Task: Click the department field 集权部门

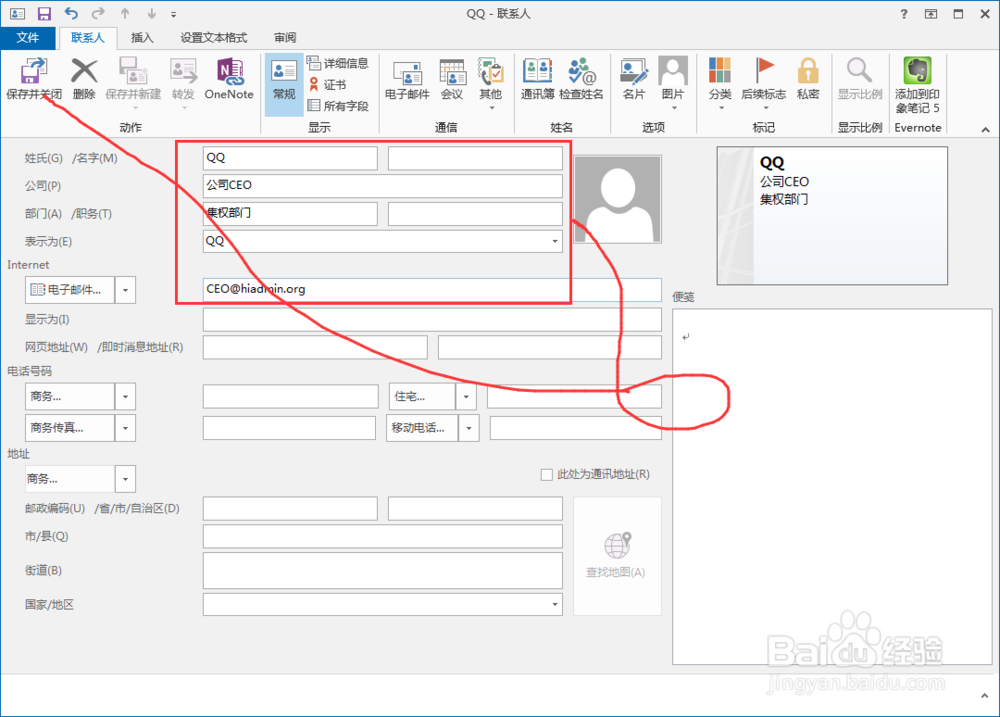Action: point(290,214)
